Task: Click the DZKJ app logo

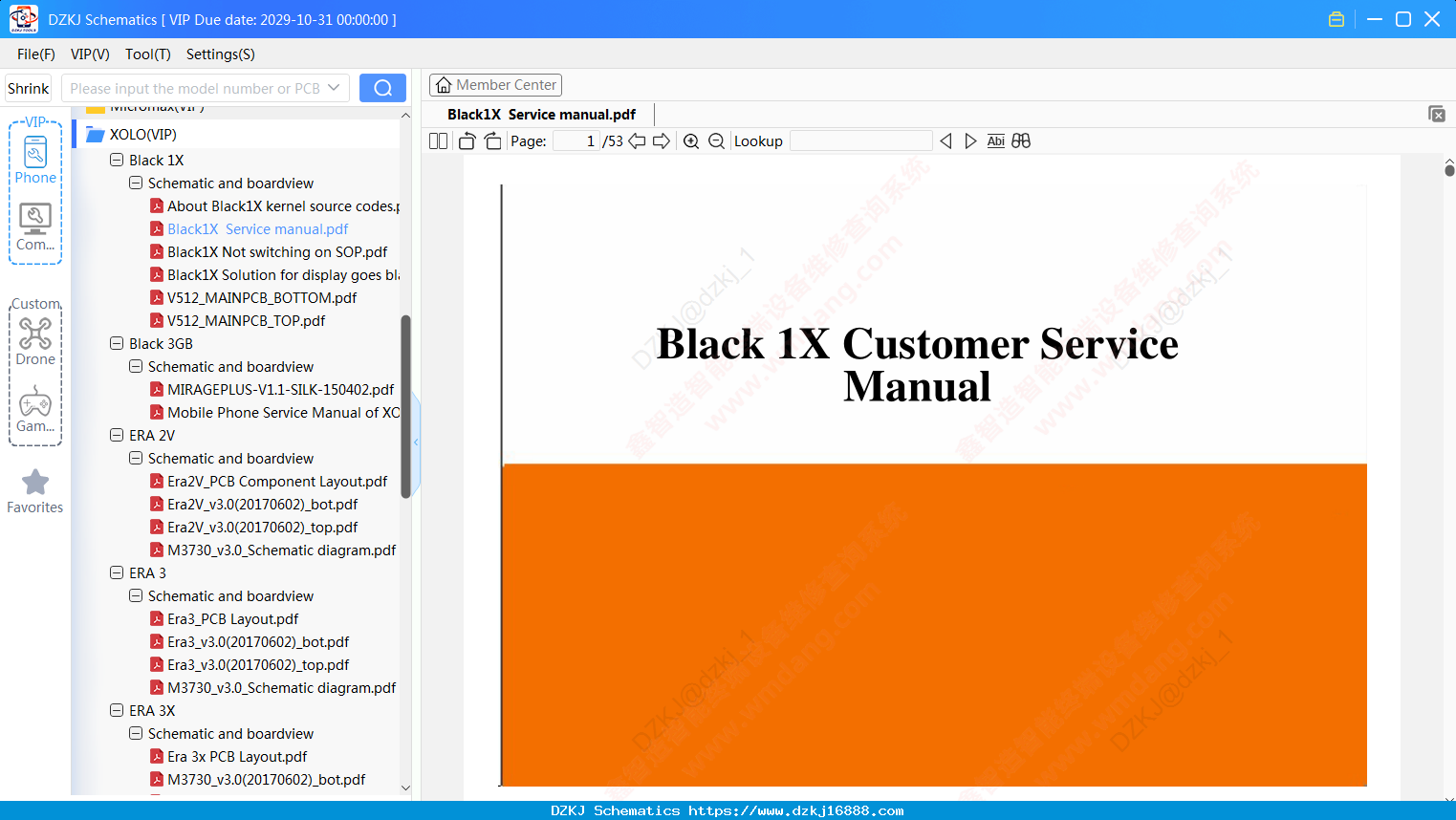Action: pos(23,19)
